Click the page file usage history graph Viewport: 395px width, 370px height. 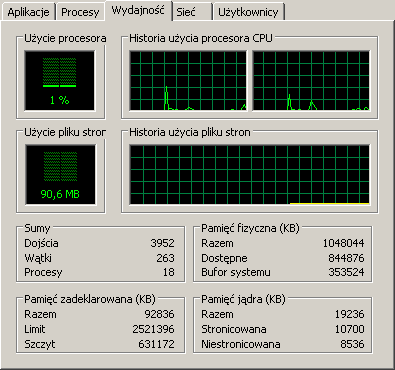tap(249, 175)
